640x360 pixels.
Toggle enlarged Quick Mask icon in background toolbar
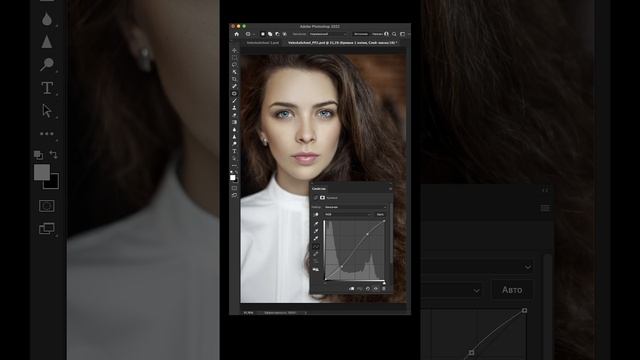click(x=47, y=206)
